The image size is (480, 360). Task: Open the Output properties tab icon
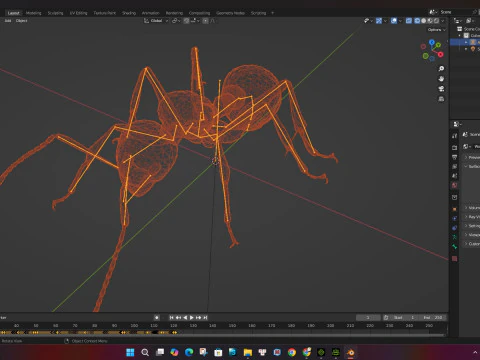point(454,157)
